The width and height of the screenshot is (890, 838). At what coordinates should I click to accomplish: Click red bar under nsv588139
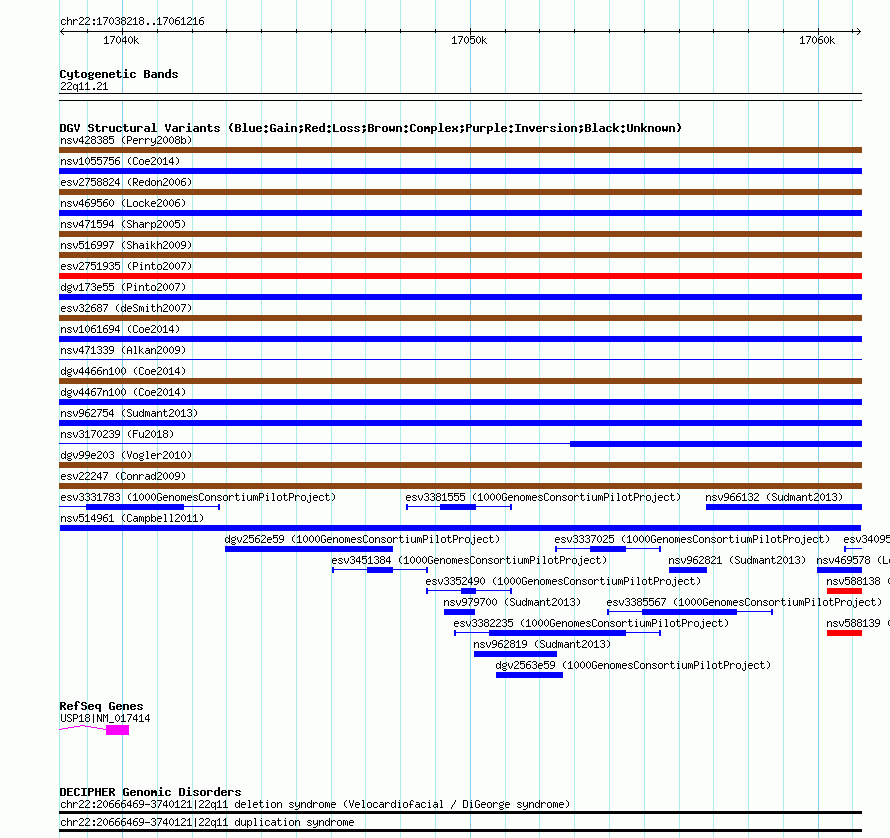coord(845,633)
